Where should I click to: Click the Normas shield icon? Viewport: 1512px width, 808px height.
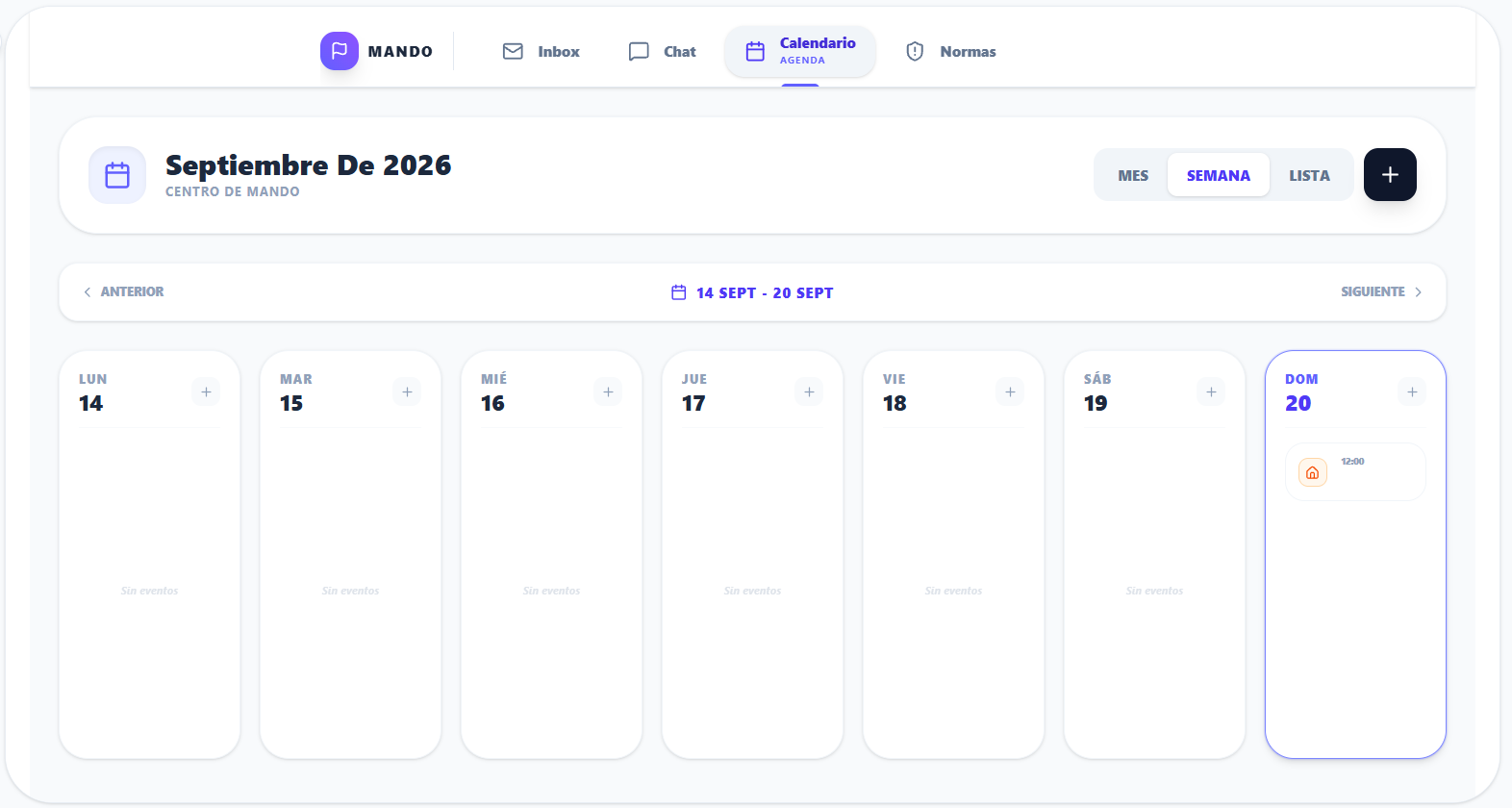tap(915, 51)
